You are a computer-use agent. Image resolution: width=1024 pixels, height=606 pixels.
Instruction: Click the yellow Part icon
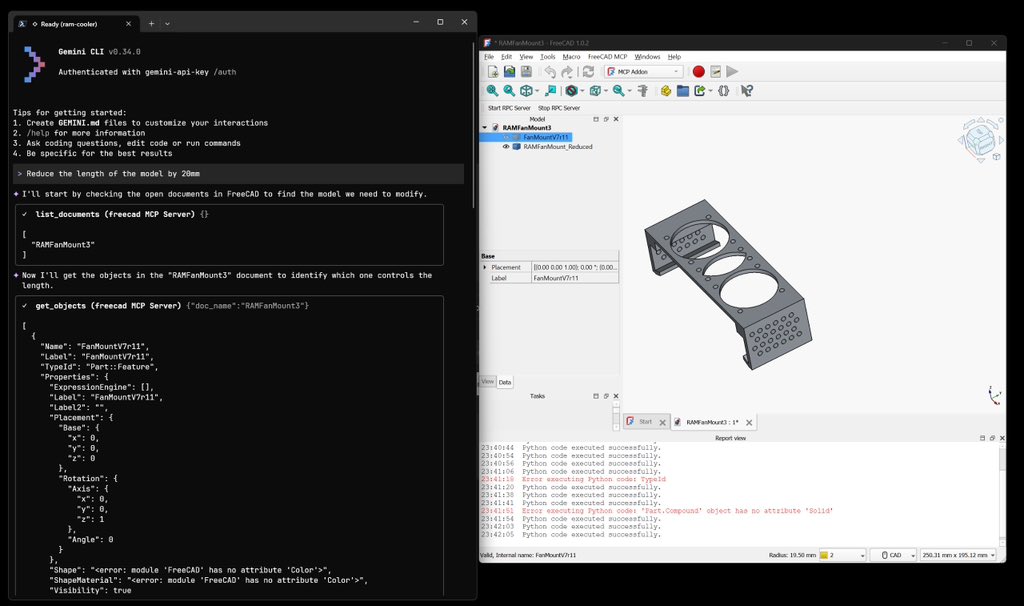tap(665, 91)
